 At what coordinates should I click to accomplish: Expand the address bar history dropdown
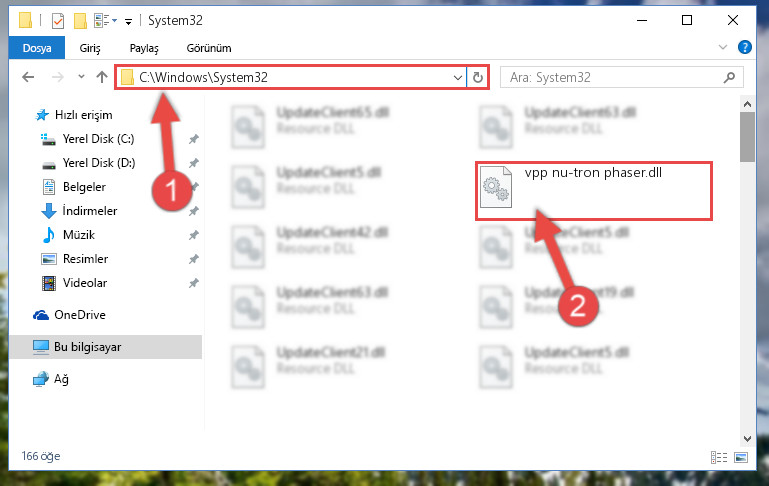[458, 77]
